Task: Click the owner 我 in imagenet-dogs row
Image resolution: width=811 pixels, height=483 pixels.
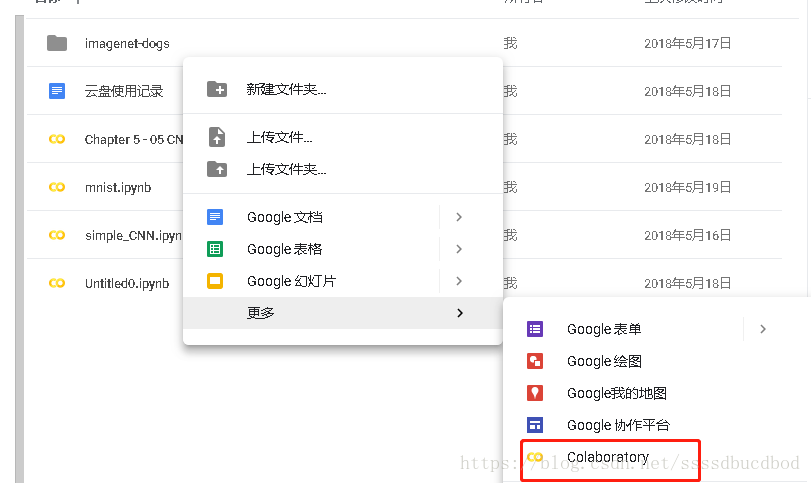Action: (x=510, y=43)
